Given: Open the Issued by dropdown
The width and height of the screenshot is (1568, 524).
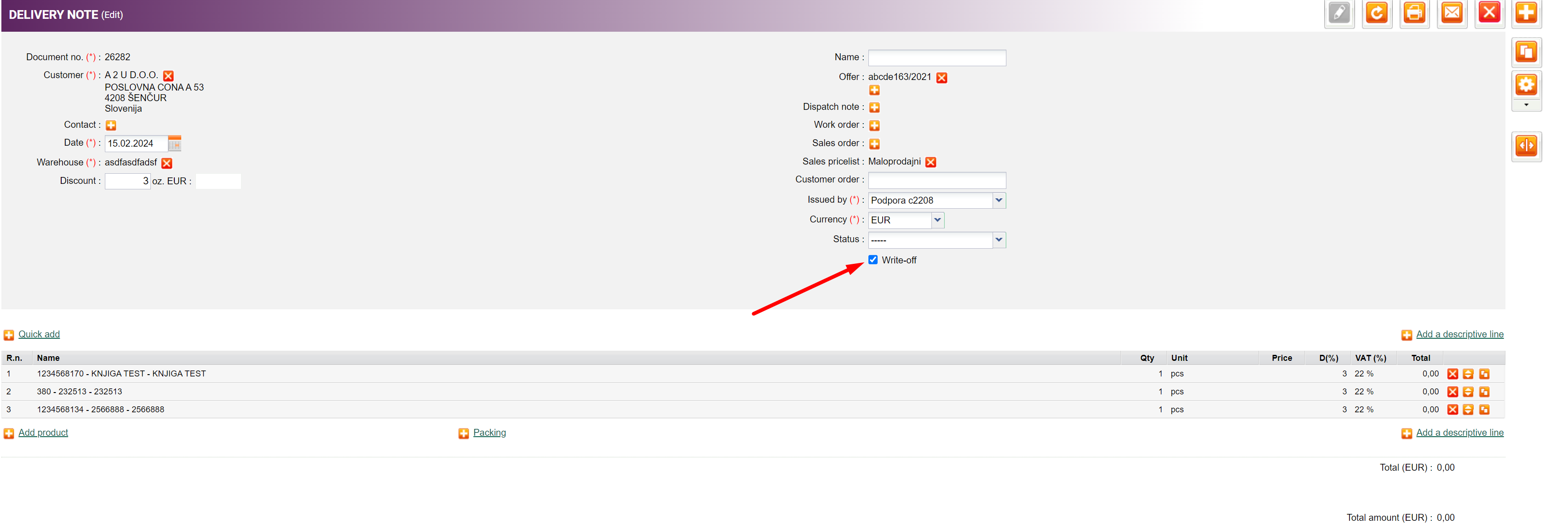Looking at the screenshot, I should pos(998,200).
